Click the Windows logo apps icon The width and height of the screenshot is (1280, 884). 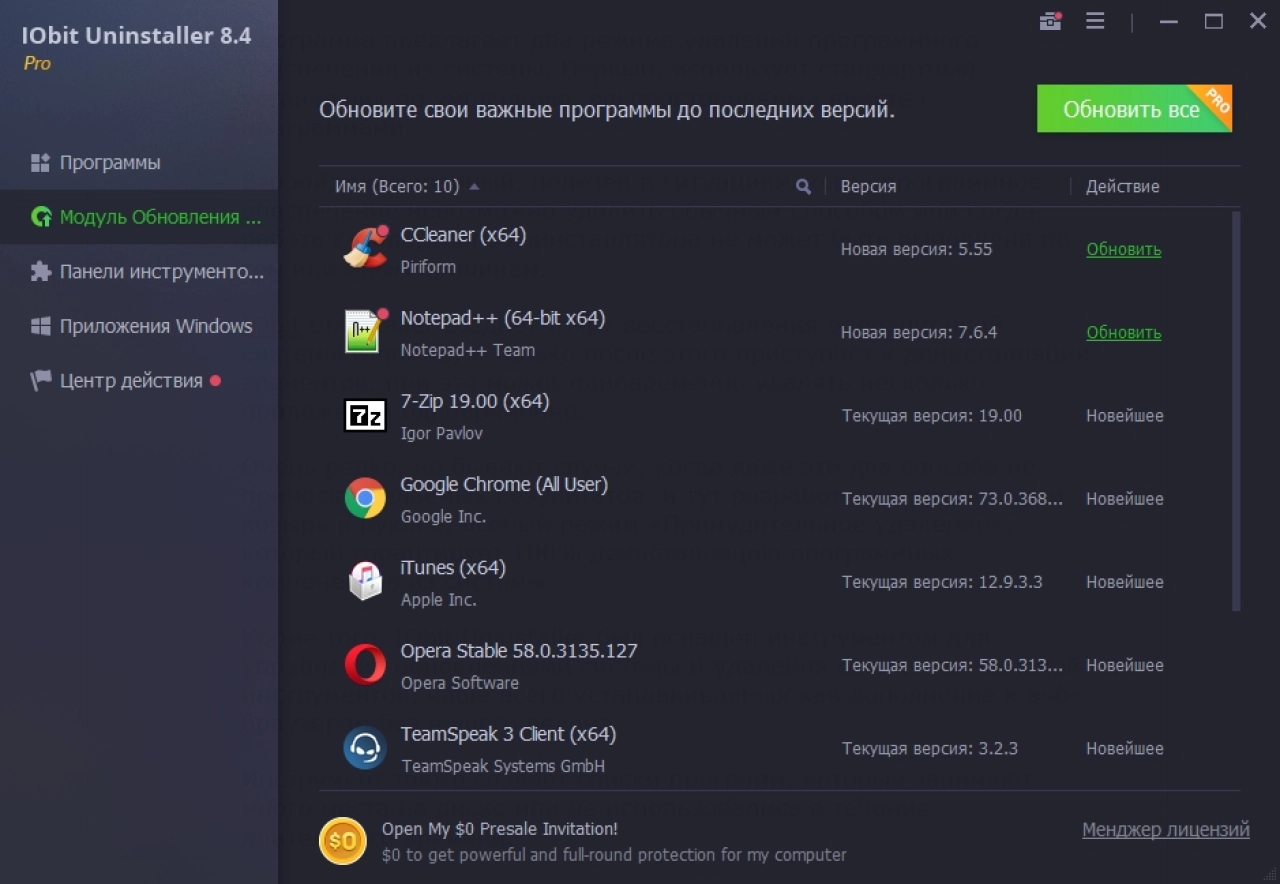point(41,326)
